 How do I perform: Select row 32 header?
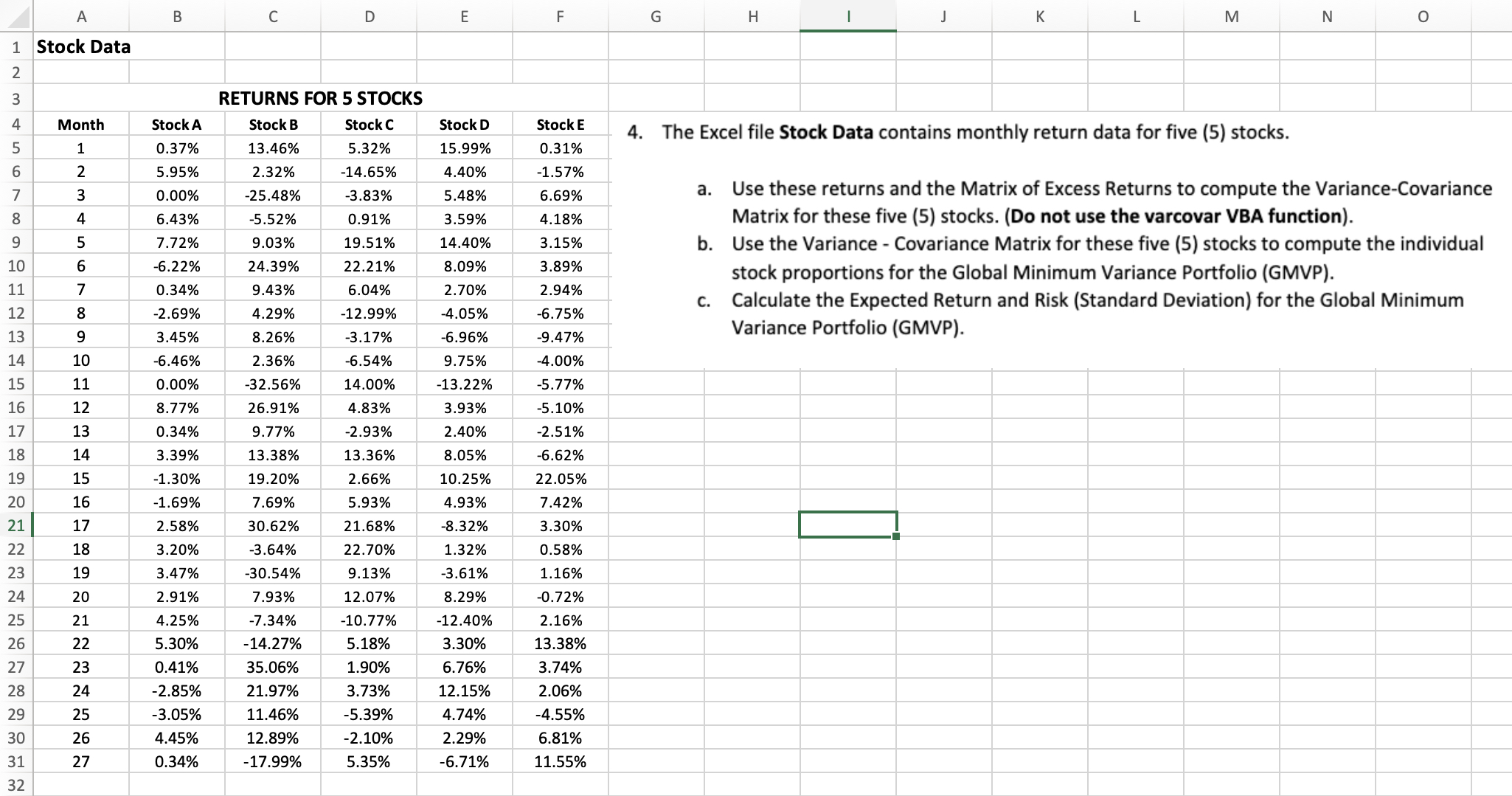pyautogui.click(x=15, y=785)
